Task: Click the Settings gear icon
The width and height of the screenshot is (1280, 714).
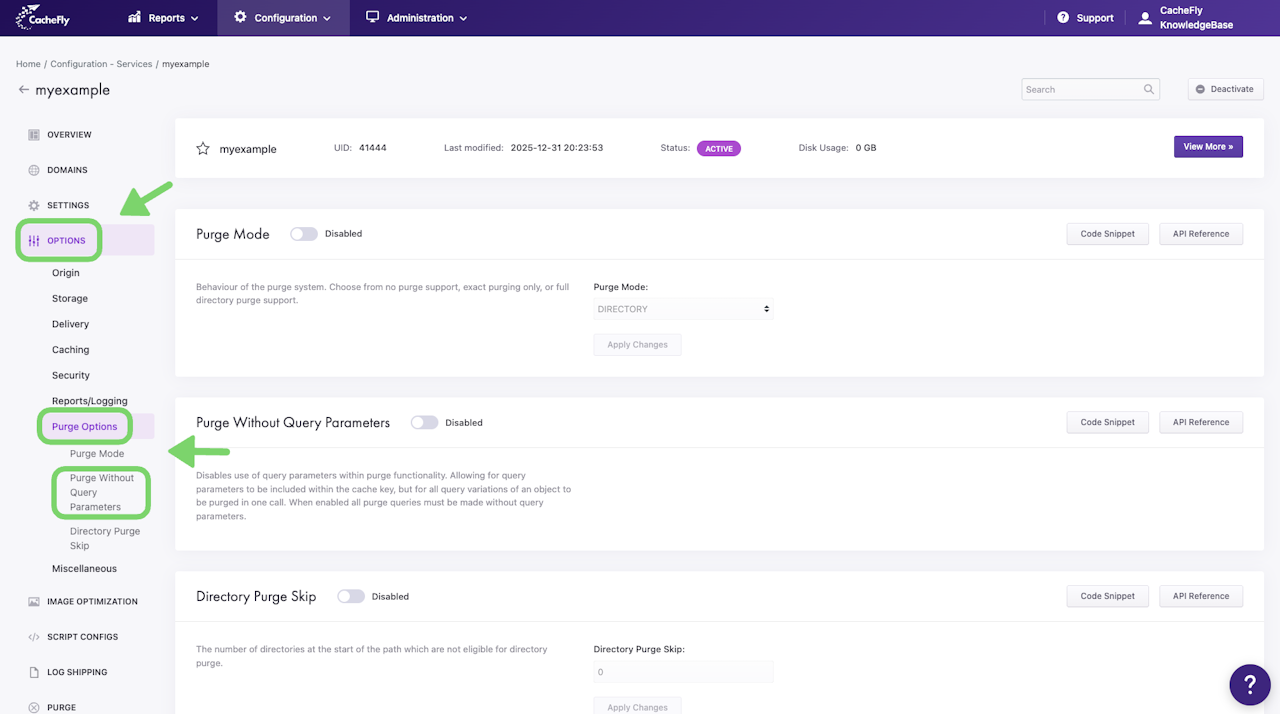Action: click(x=34, y=205)
